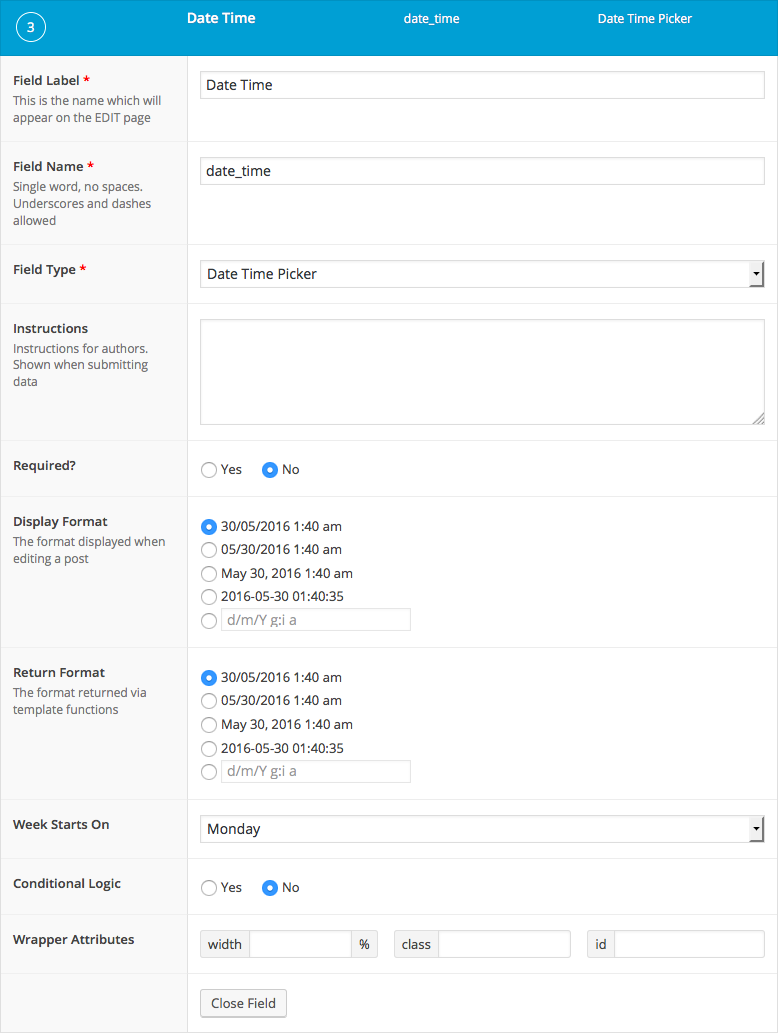
Task: Select 2016-05-30 01:40:35 Return Format
Action: click(x=209, y=749)
